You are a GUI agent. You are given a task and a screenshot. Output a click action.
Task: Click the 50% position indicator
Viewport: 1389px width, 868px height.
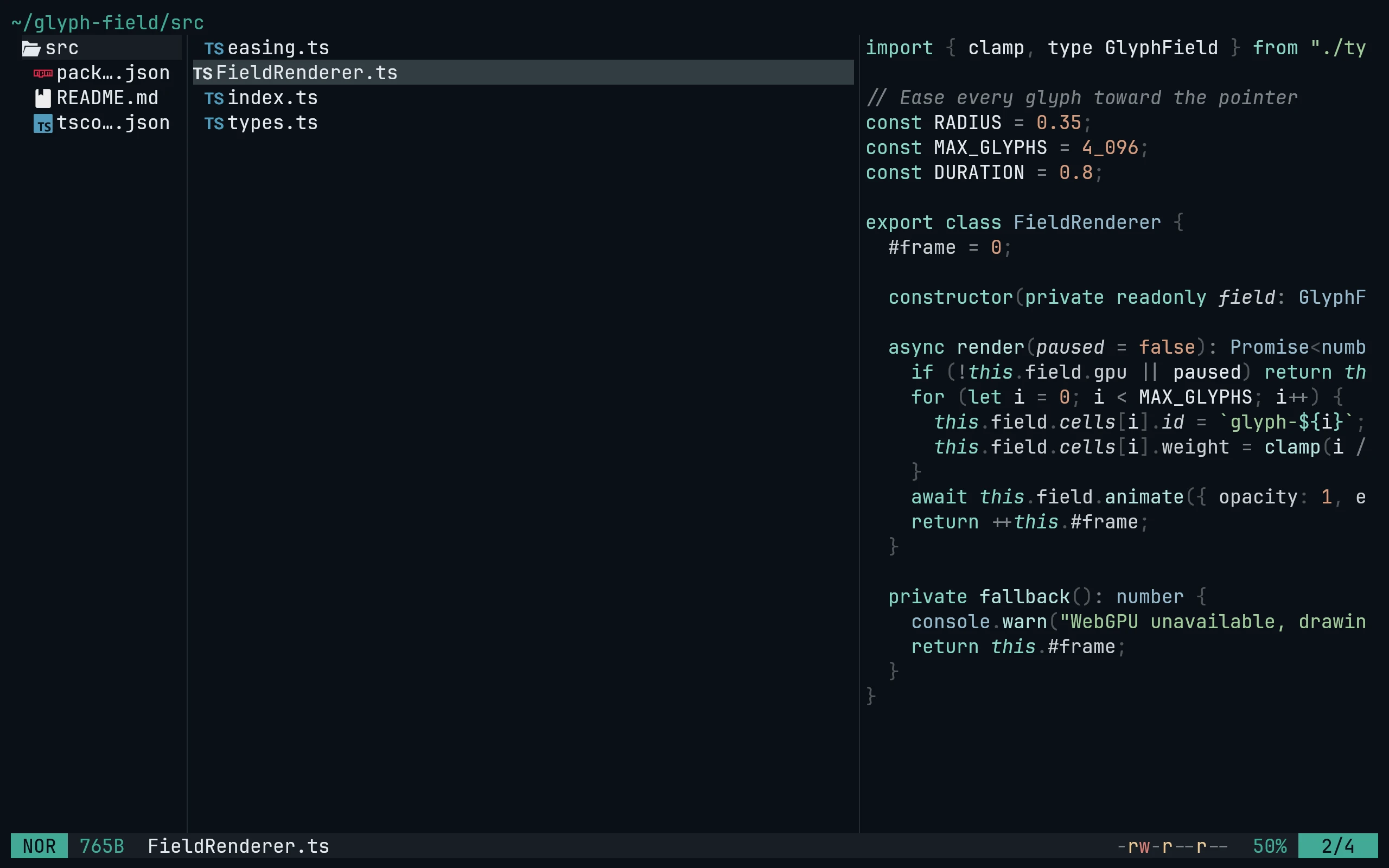tap(1269, 846)
